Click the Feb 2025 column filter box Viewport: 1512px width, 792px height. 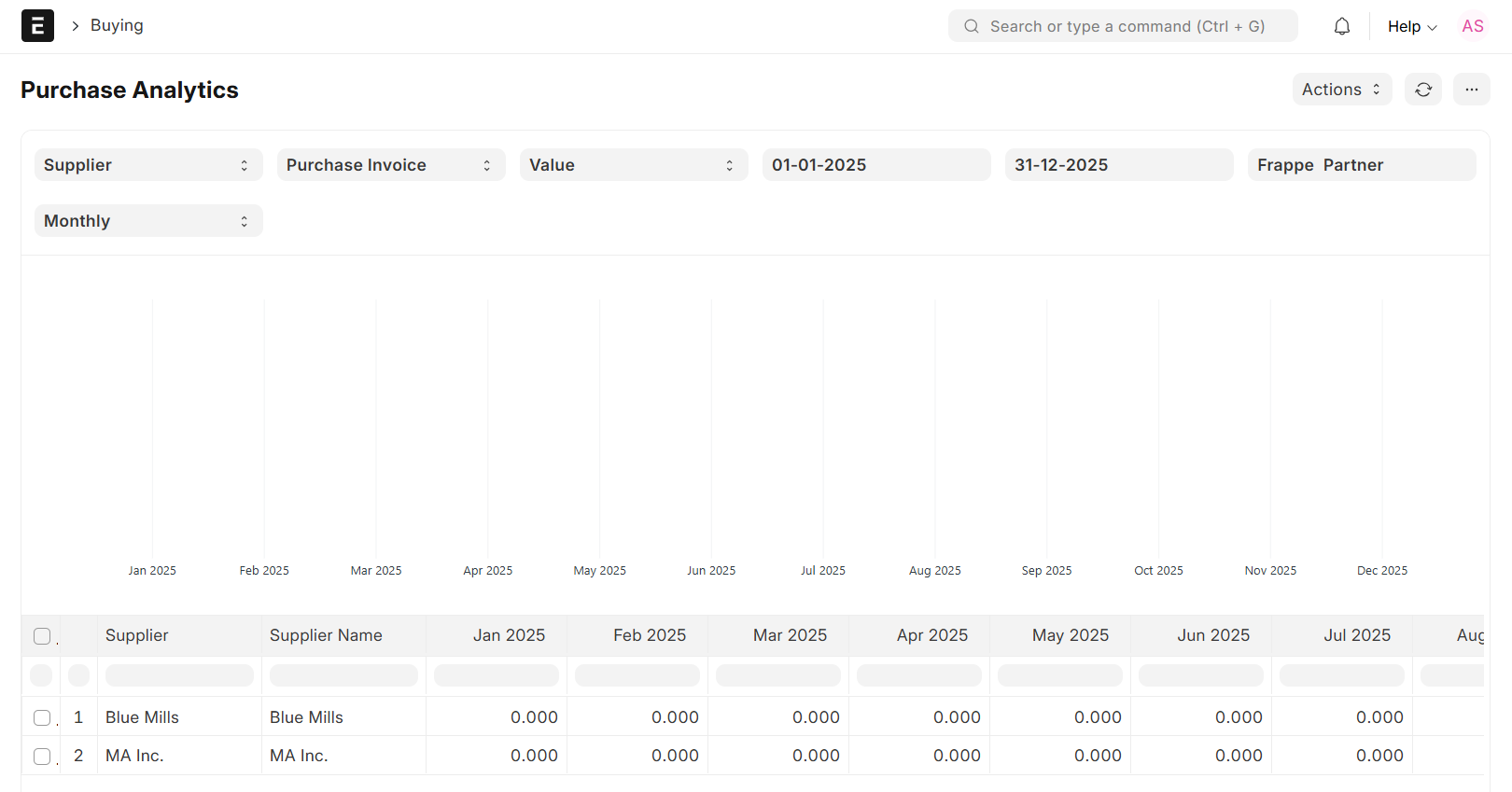pos(637,675)
